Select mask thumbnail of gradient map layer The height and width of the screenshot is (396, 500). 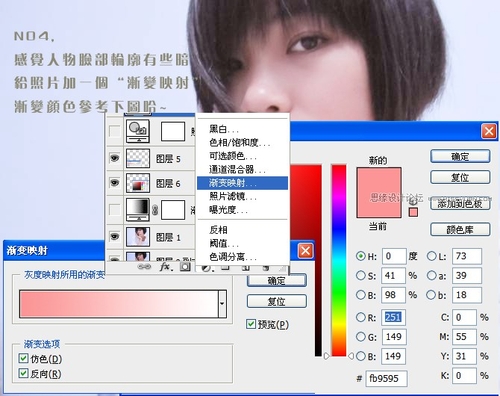coord(173,210)
